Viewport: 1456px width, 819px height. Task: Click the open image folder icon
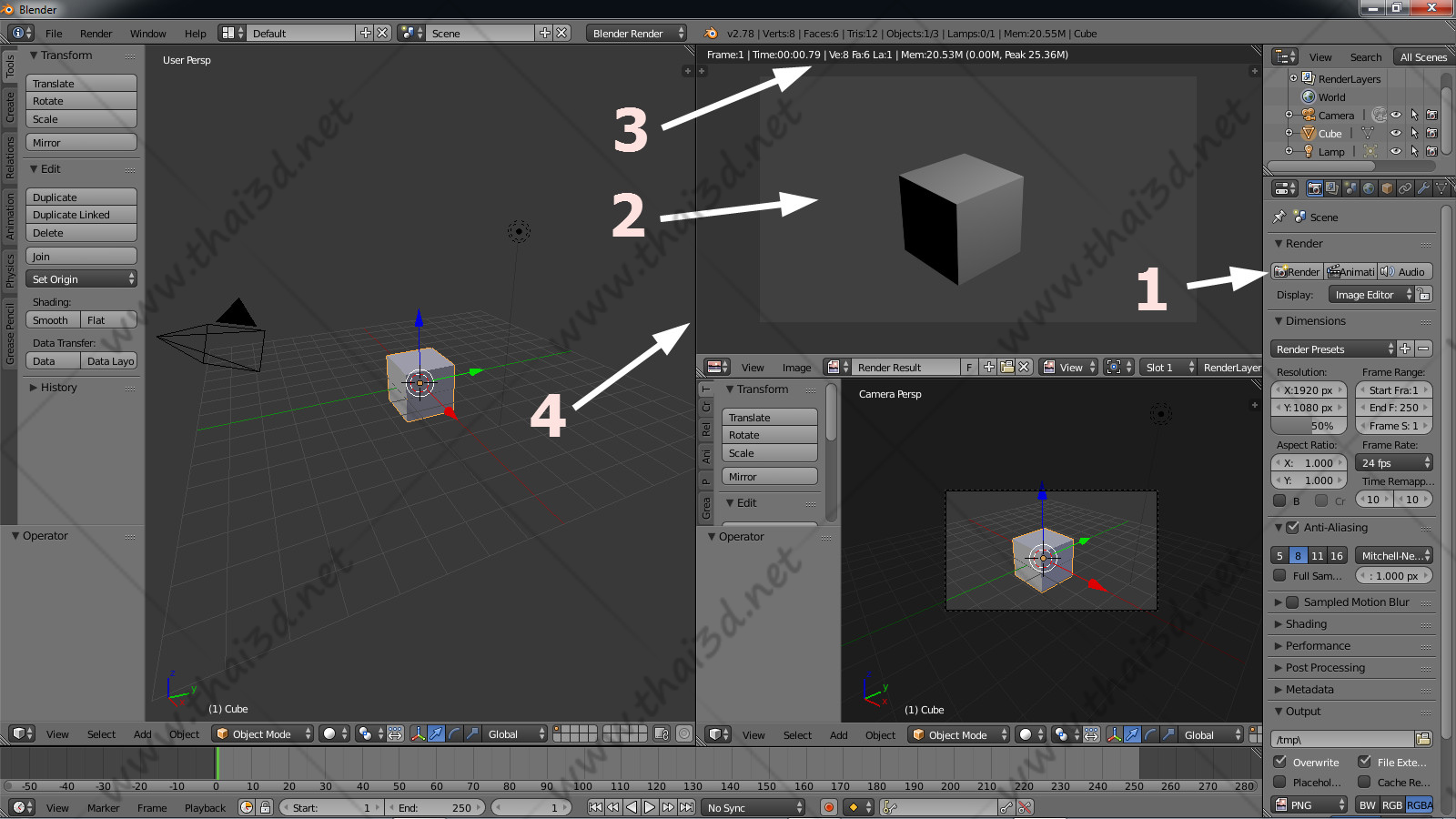1006,367
